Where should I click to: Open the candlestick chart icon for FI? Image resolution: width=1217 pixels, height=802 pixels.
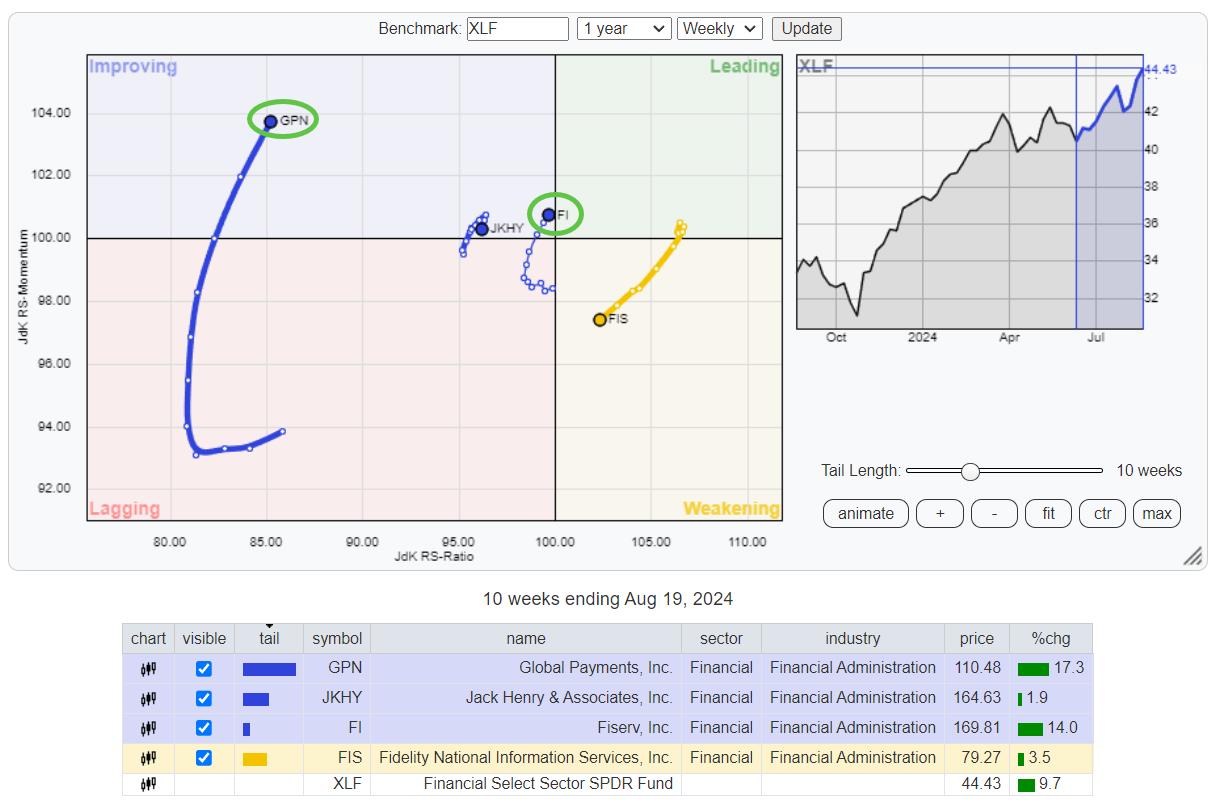[148, 728]
